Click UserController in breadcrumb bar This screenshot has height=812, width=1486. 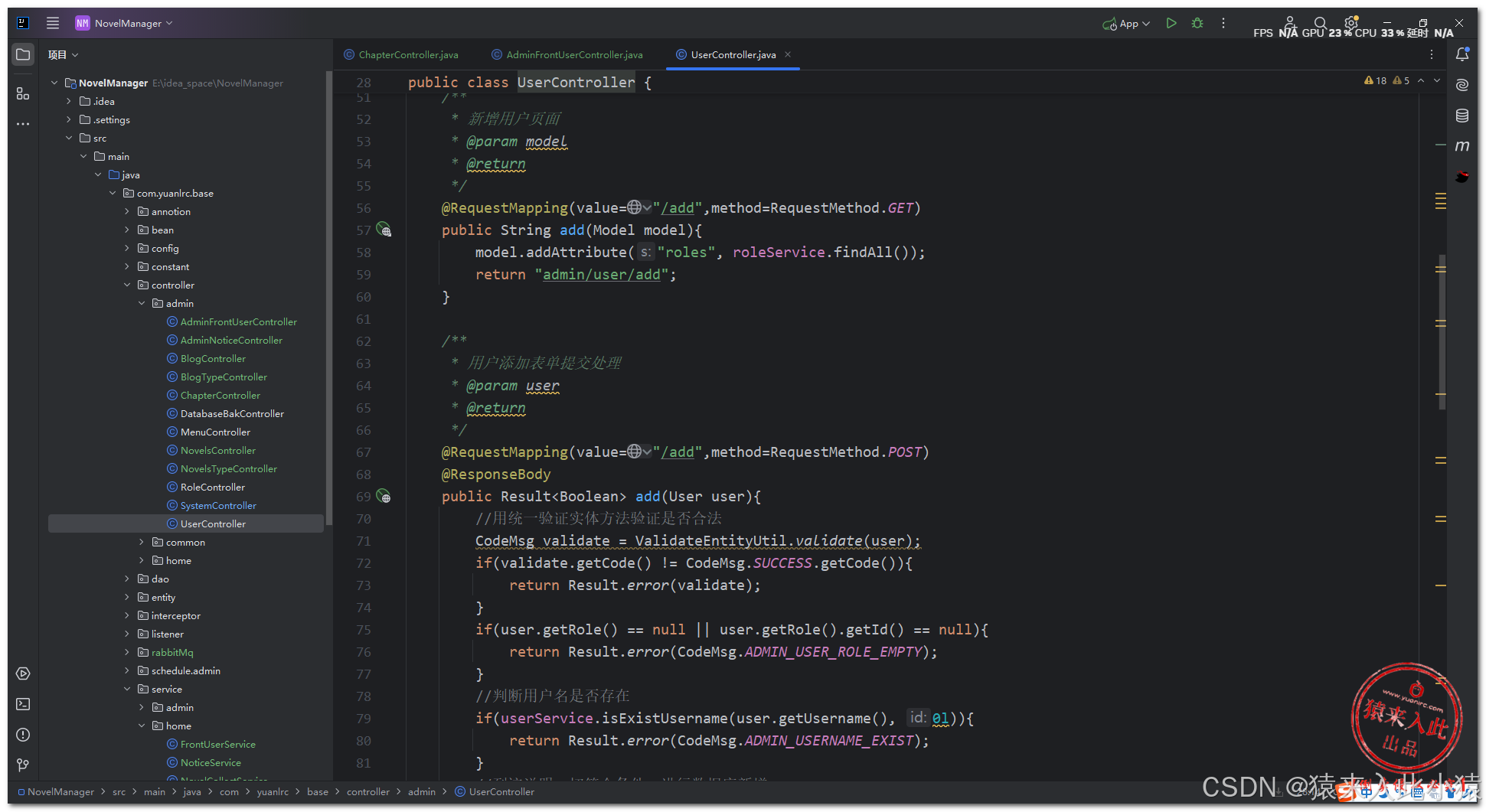501,791
